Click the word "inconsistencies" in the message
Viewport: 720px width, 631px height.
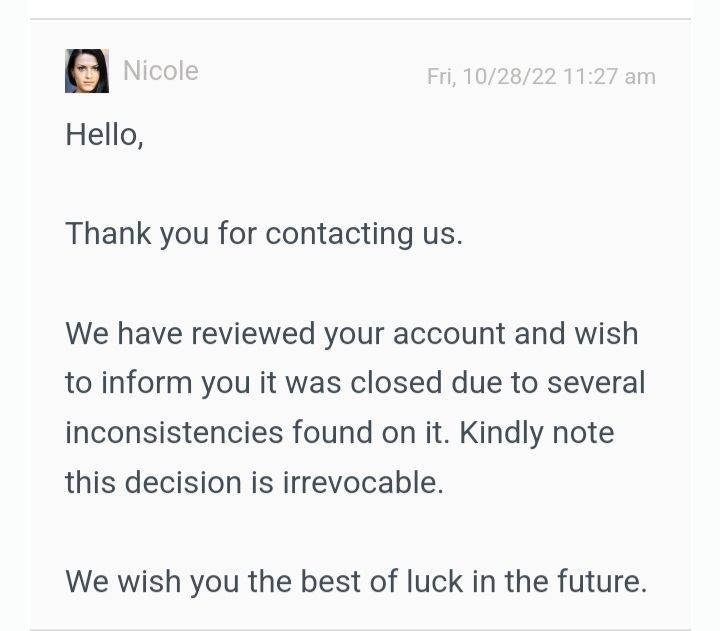174,433
